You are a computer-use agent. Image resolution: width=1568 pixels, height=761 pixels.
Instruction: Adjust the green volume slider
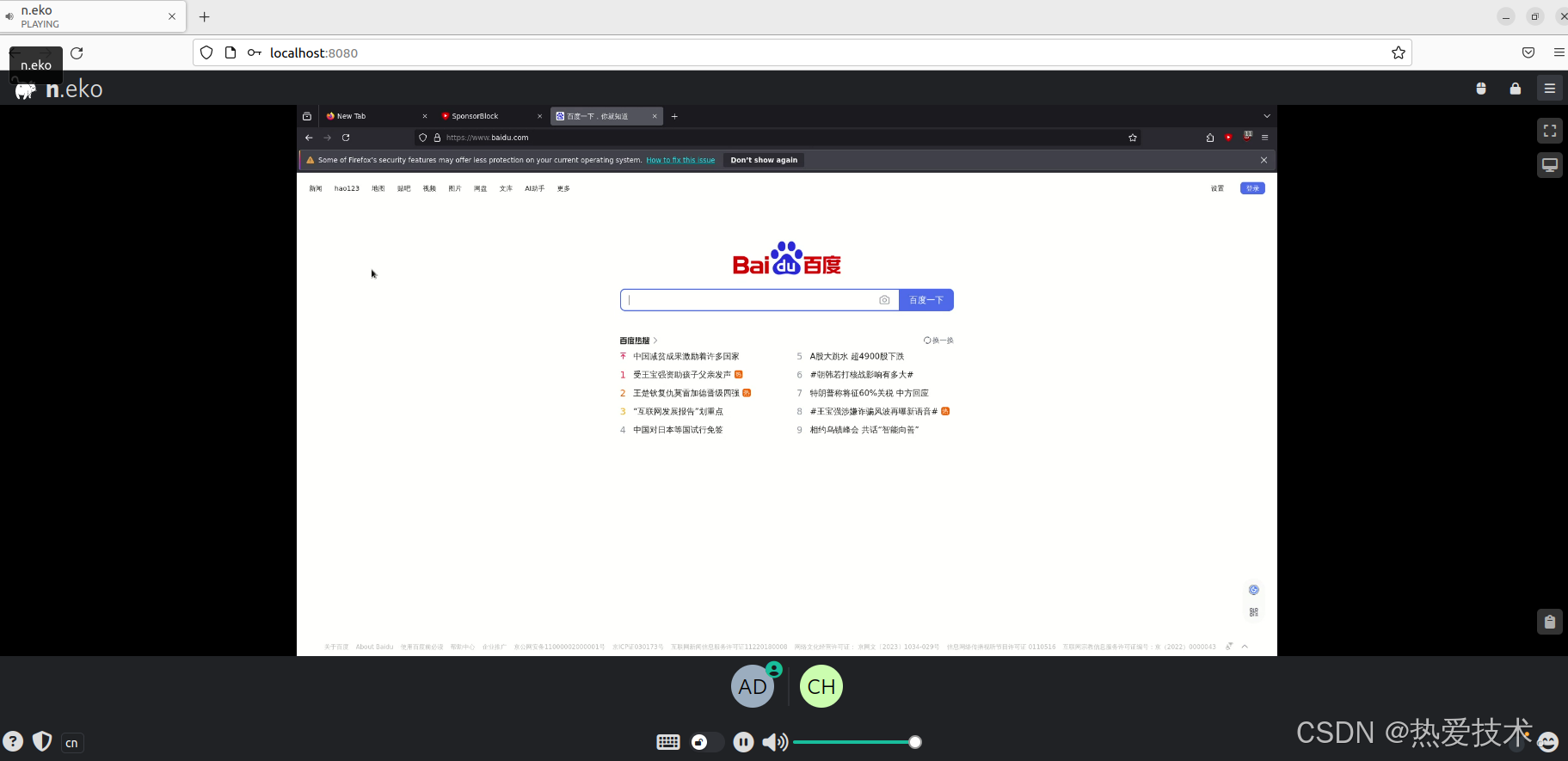tap(857, 742)
